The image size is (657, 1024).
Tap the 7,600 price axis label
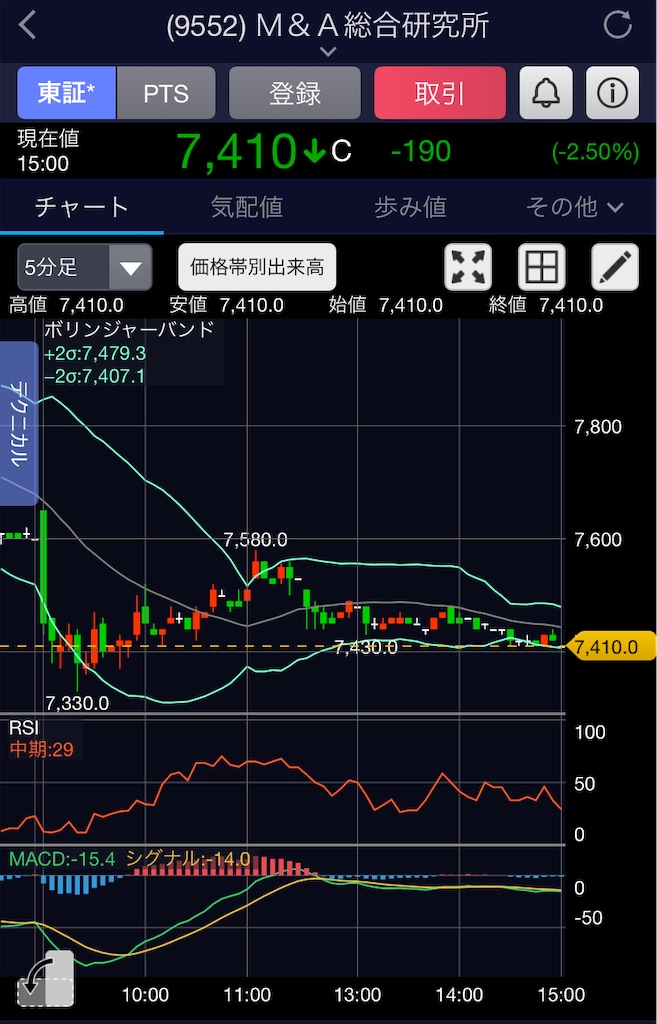tap(598, 540)
